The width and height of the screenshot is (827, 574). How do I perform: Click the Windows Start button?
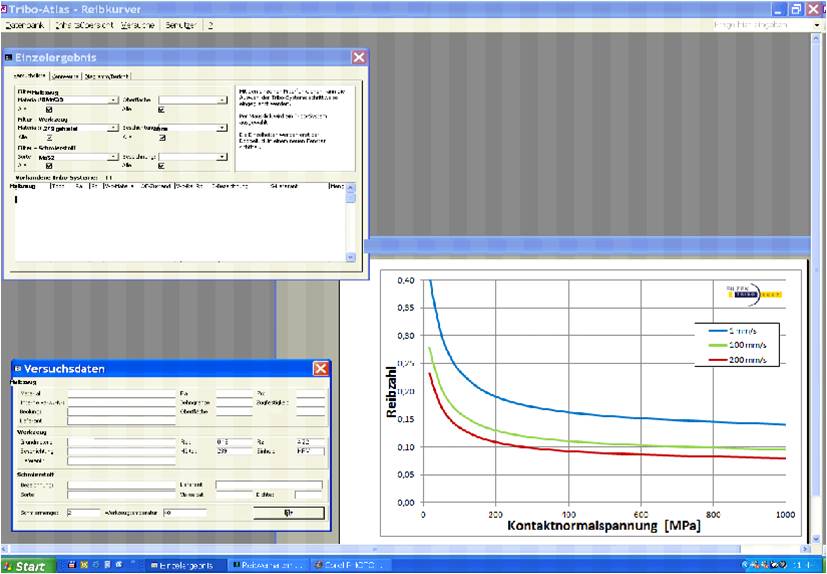click(x=26, y=565)
